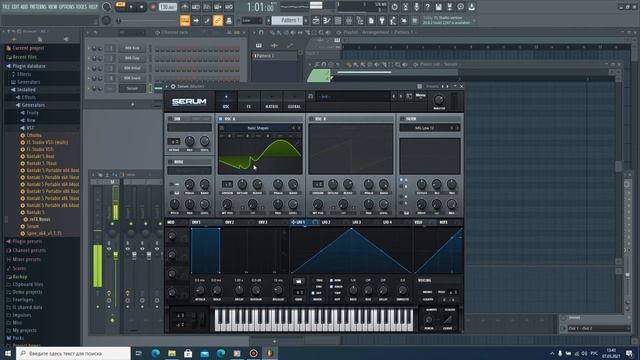The image size is (640, 360).
Task: Enable the OSC B toggle in Serum
Action: click(311, 119)
